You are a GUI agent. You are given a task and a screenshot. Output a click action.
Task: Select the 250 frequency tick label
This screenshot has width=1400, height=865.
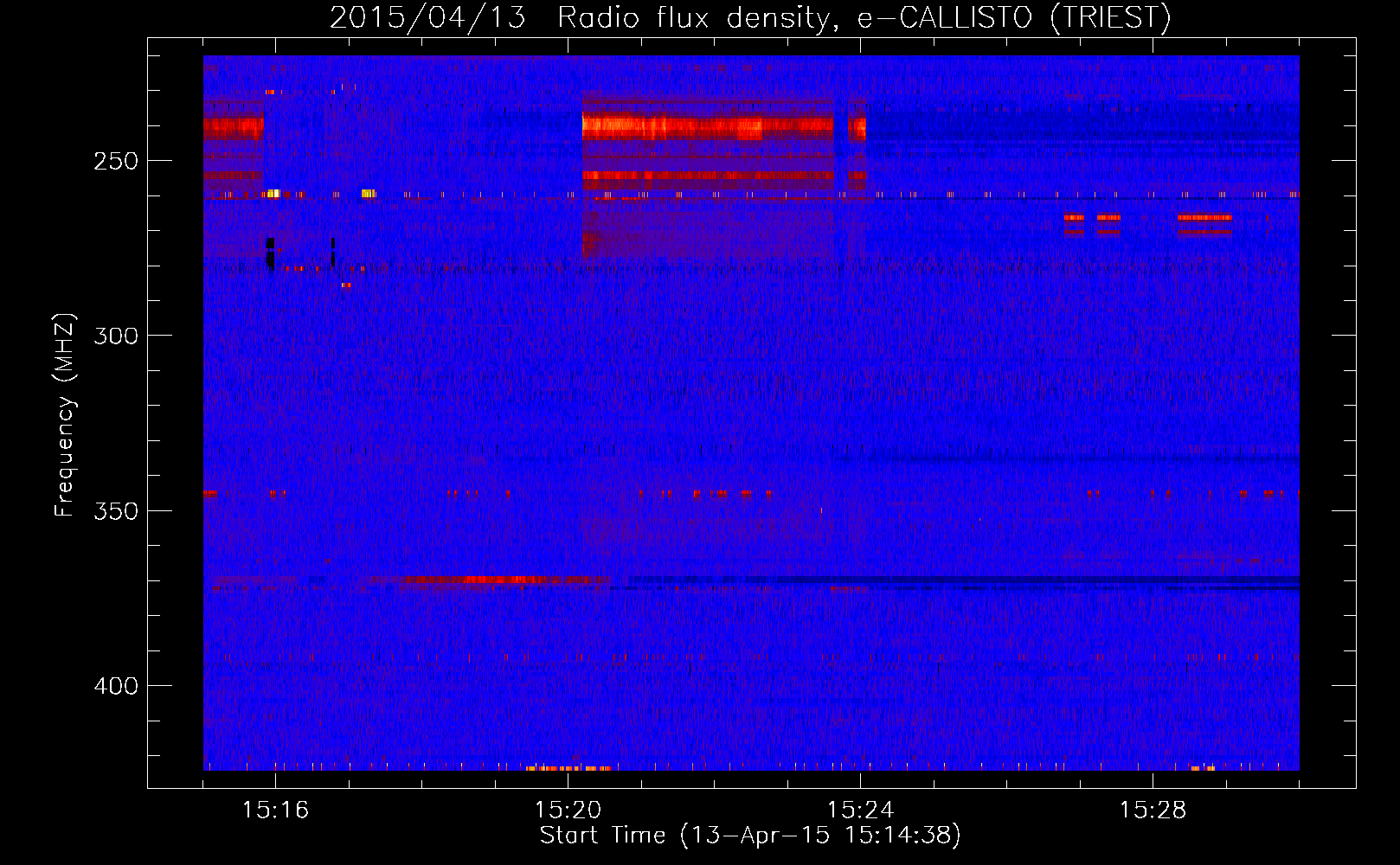(x=116, y=162)
